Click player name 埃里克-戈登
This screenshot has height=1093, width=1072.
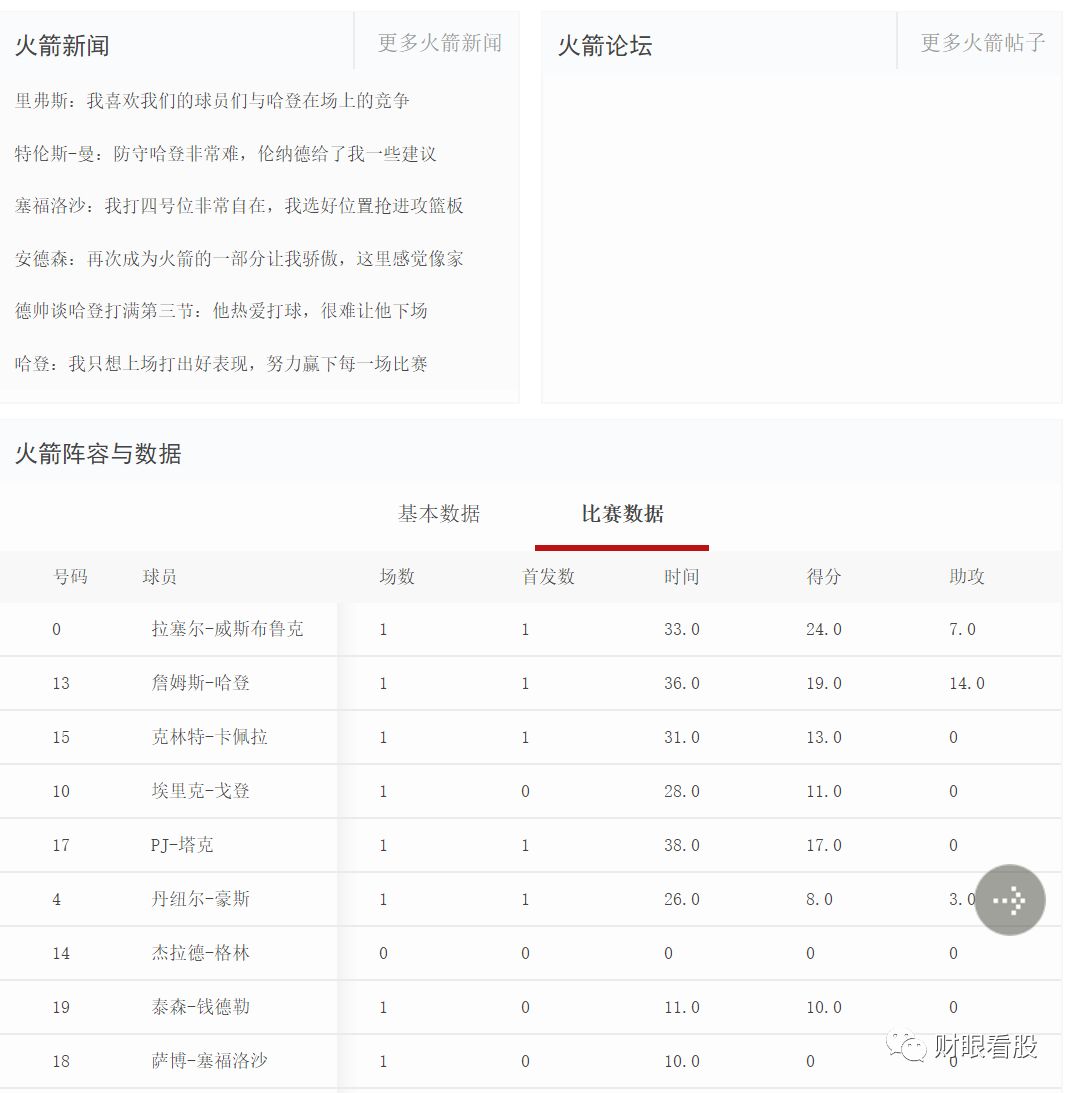pyautogui.click(x=201, y=791)
